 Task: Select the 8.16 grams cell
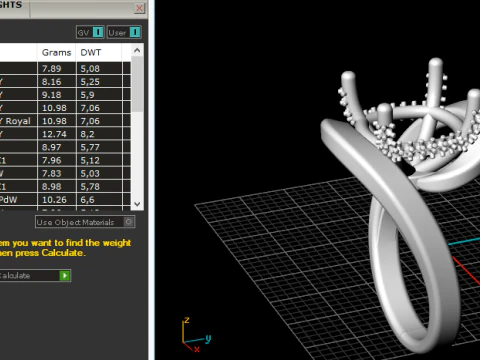tap(57, 82)
